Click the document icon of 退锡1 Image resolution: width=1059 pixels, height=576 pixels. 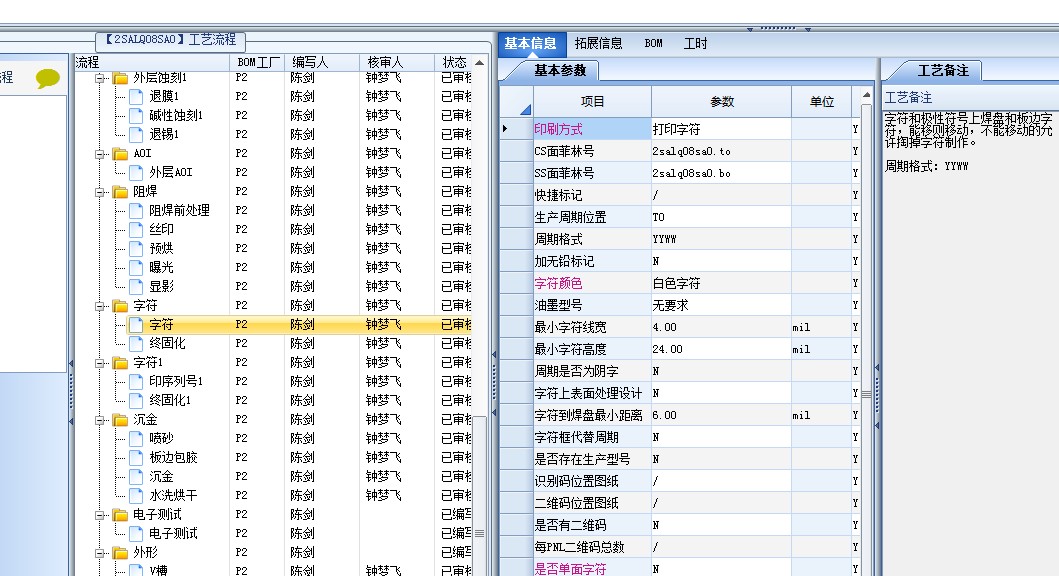[x=136, y=134]
